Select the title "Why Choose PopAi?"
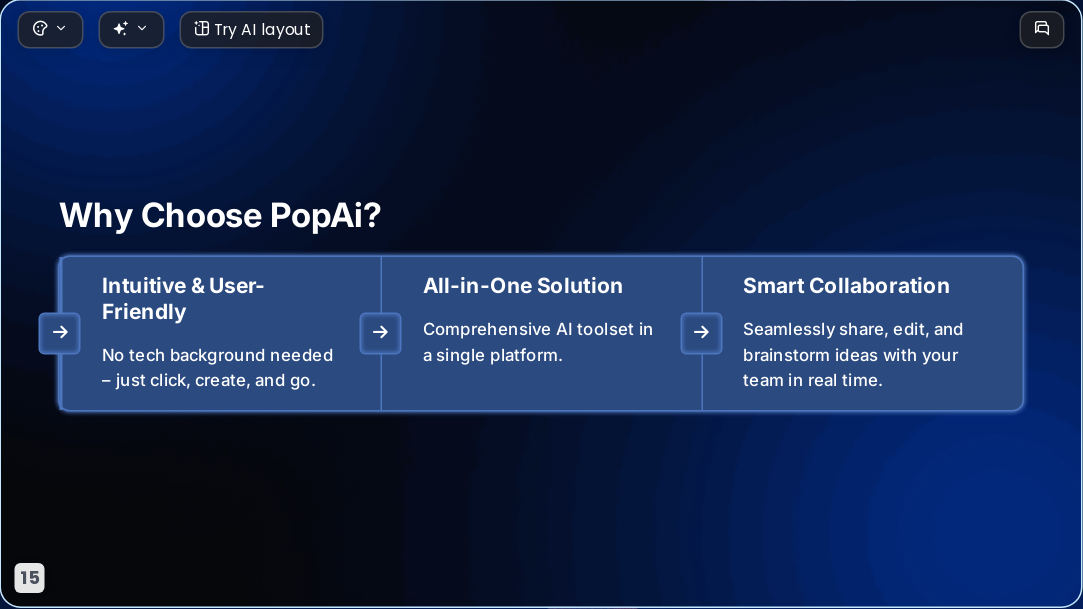1083x609 pixels. coord(220,215)
